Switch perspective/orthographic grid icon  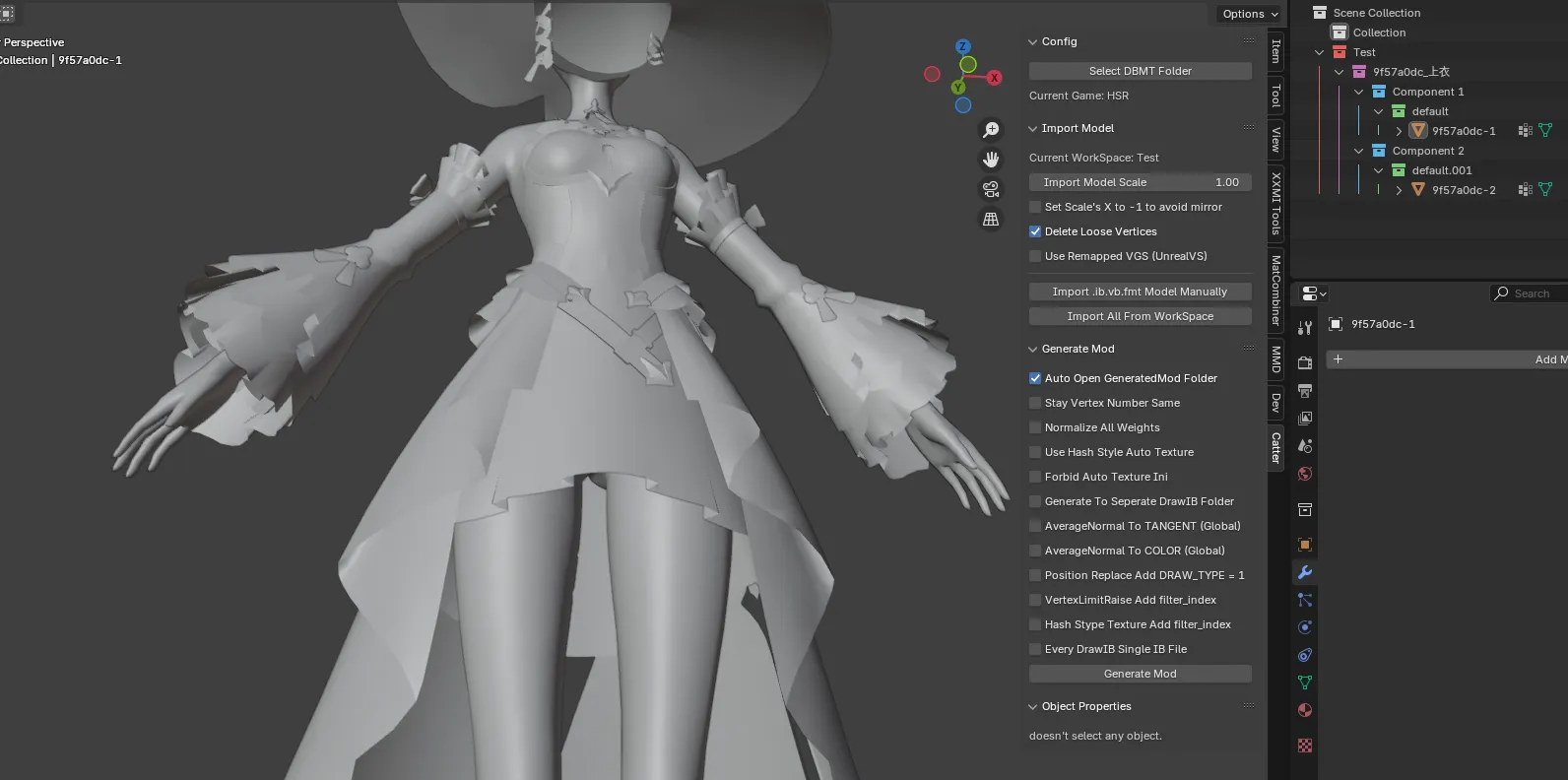click(x=991, y=220)
